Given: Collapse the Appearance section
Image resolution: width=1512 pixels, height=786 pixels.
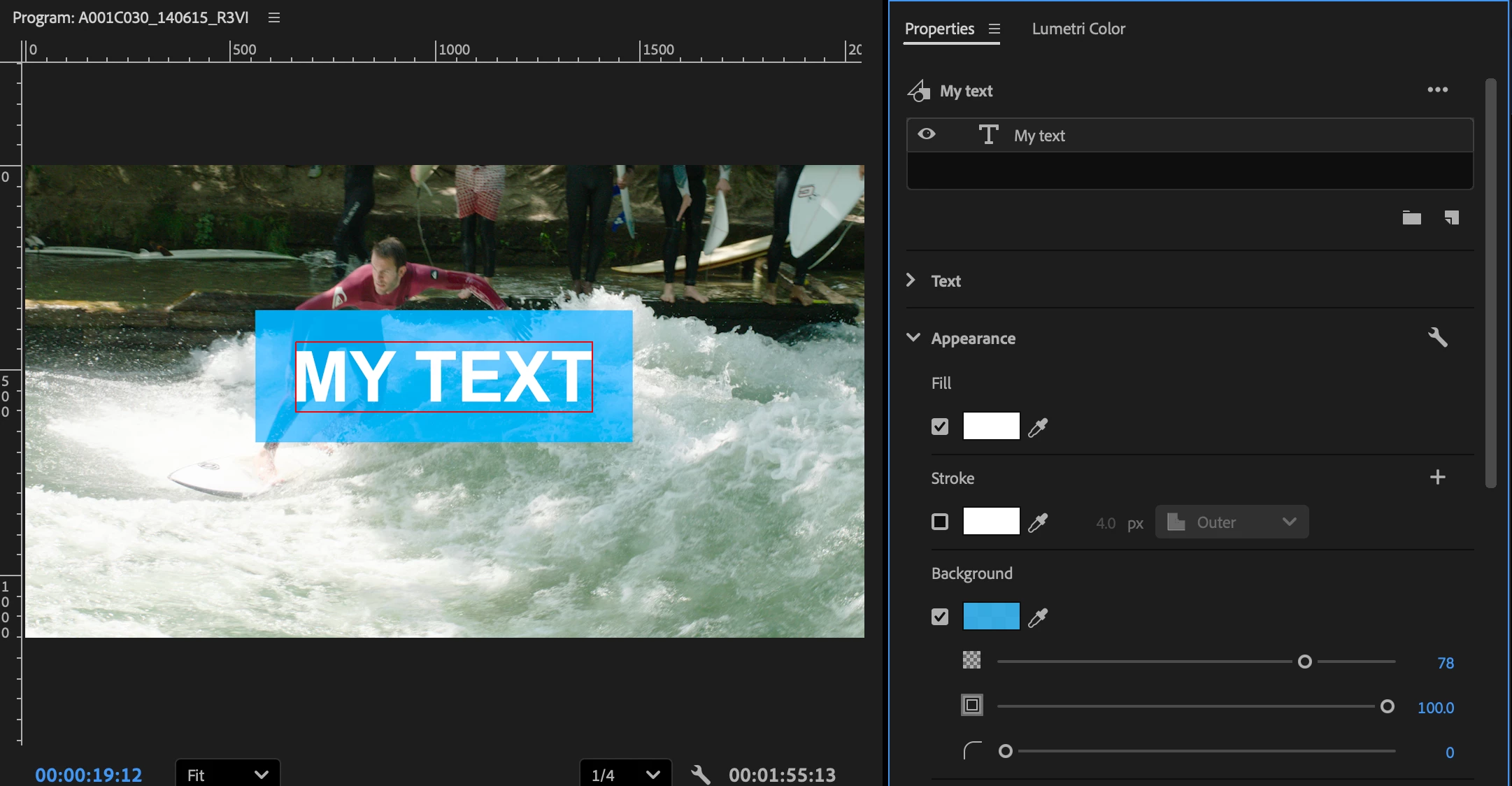Looking at the screenshot, I should point(913,338).
